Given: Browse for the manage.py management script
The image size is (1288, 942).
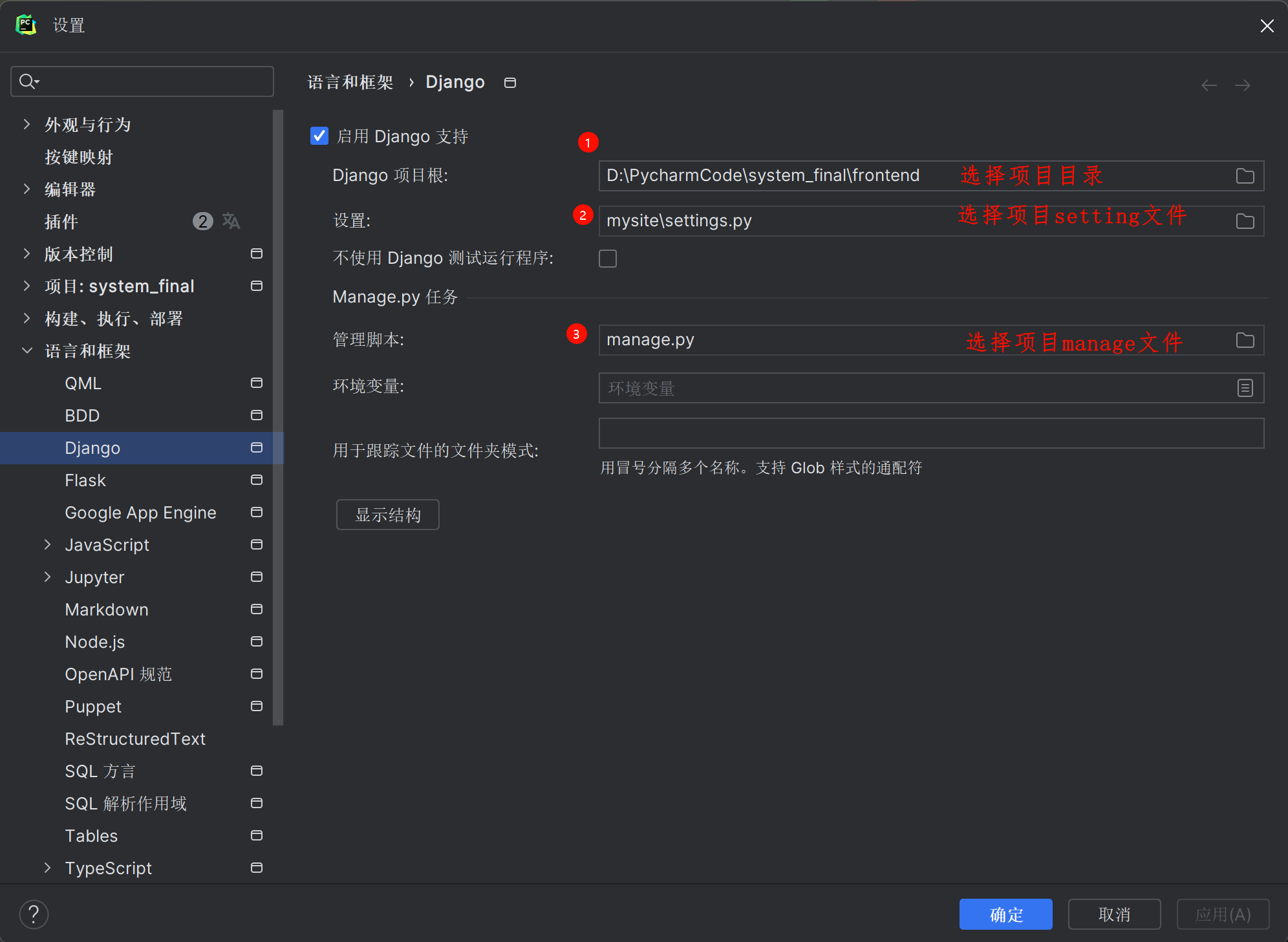Looking at the screenshot, I should pos(1246,340).
